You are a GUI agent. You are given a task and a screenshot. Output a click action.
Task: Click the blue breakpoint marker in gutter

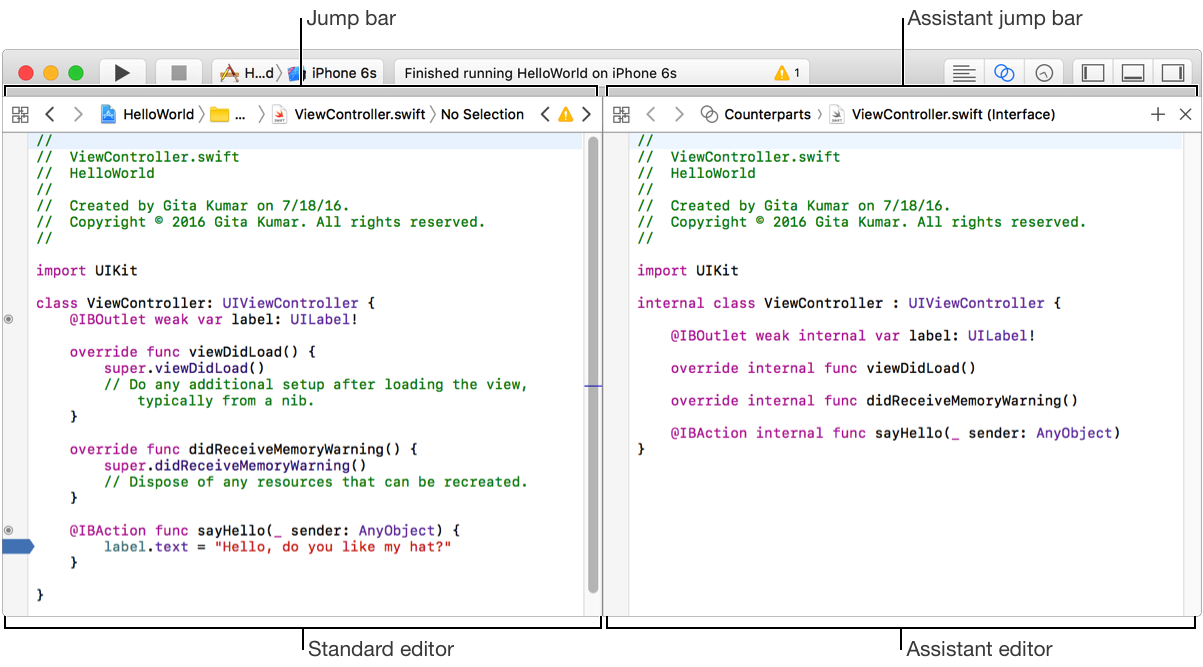(19, 546)
